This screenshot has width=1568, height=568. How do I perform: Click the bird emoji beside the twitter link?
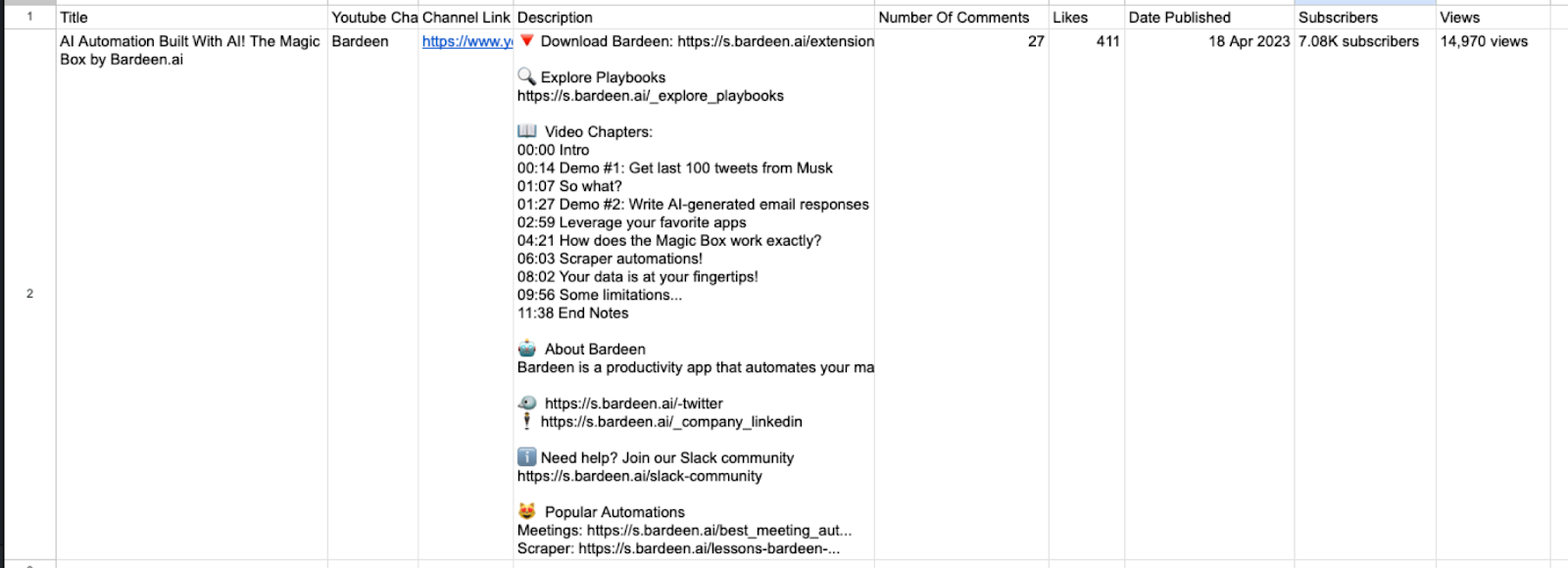click(x=527, y=402)
